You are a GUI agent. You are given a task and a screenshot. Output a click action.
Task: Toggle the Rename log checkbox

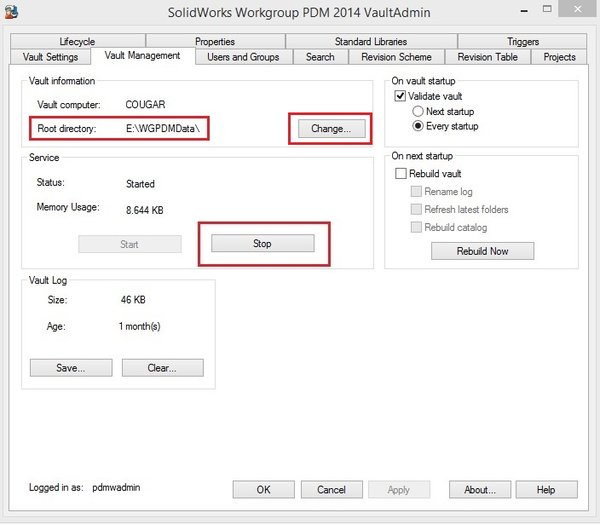point(416,191)
